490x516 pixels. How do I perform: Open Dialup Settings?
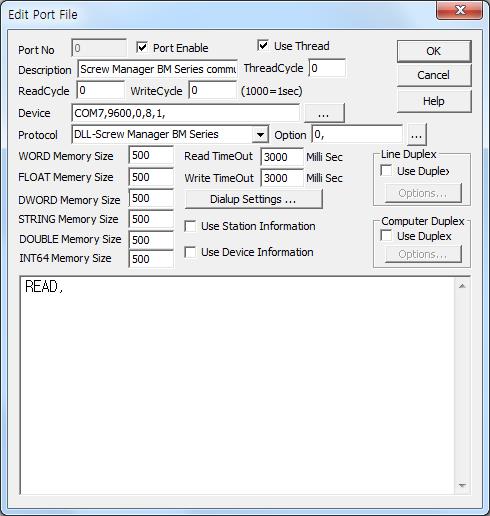click(253, 199)
